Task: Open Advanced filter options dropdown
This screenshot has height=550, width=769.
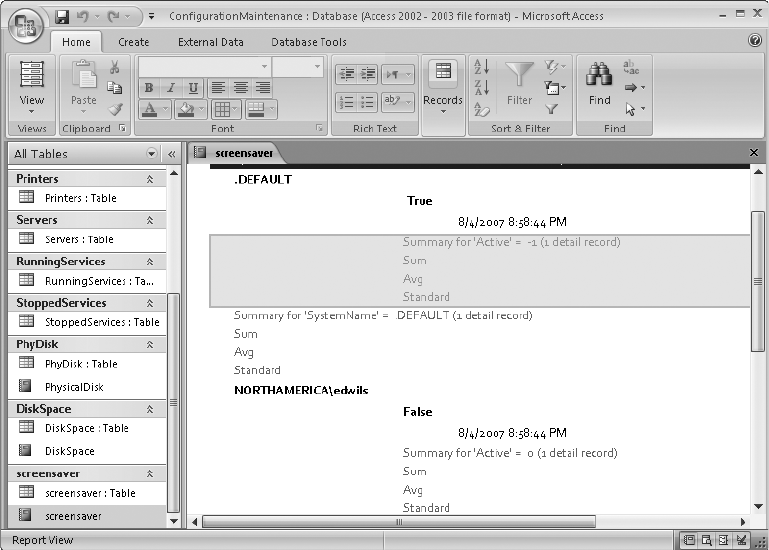Action: tap(555, 88)
